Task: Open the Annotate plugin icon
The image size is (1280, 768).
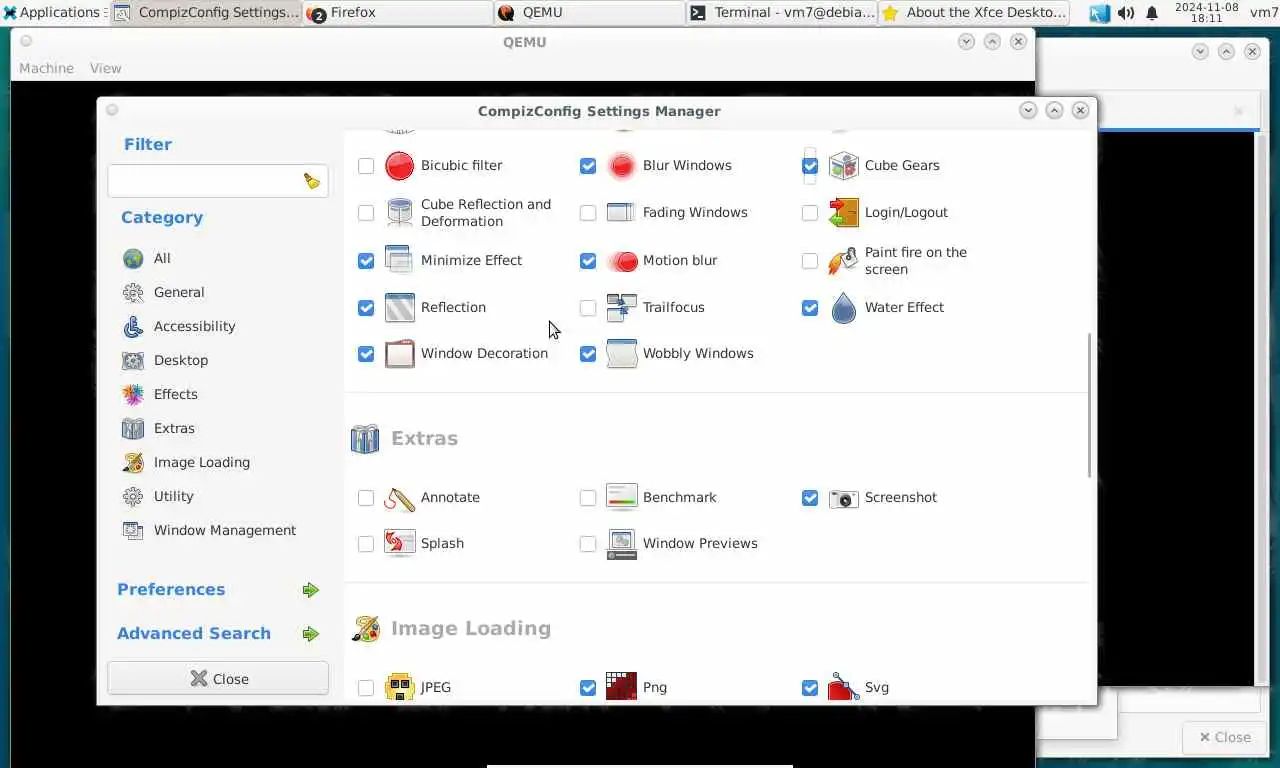Action: click(399, 498)
